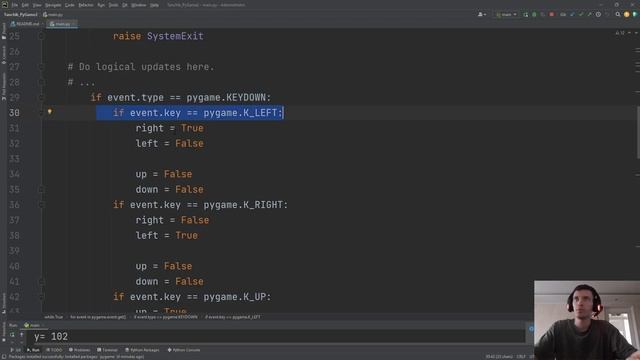Open the Refactor menu
The image size is (640, 360).
pos(86,5)
